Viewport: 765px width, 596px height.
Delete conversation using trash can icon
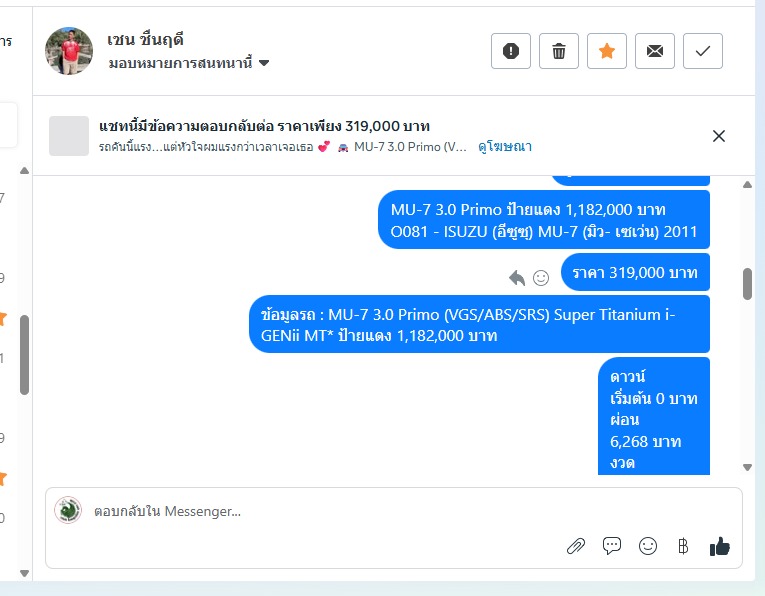click(x=559, y=51)
